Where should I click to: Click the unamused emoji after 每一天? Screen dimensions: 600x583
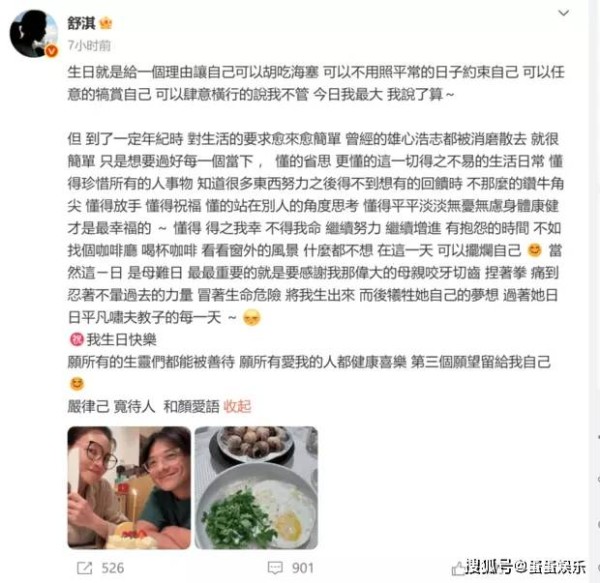click(252, 318)
